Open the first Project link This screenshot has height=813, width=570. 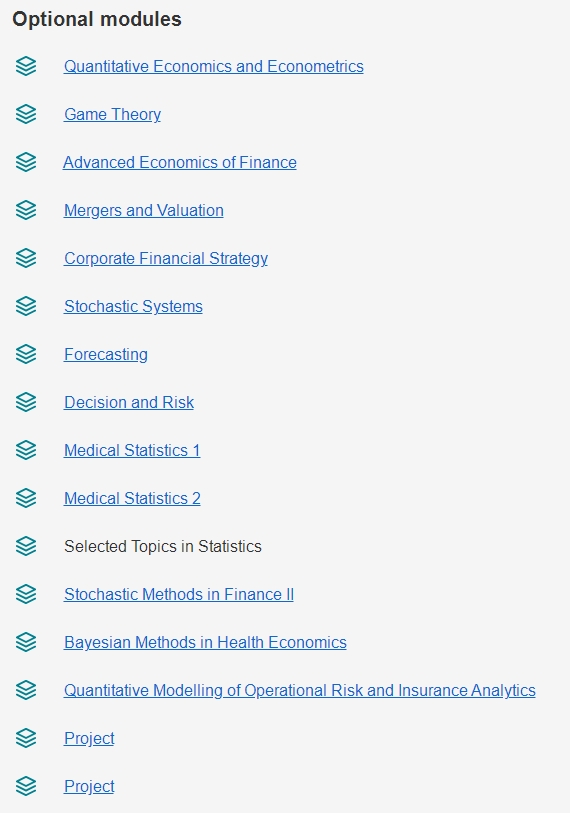coord(89,738)
